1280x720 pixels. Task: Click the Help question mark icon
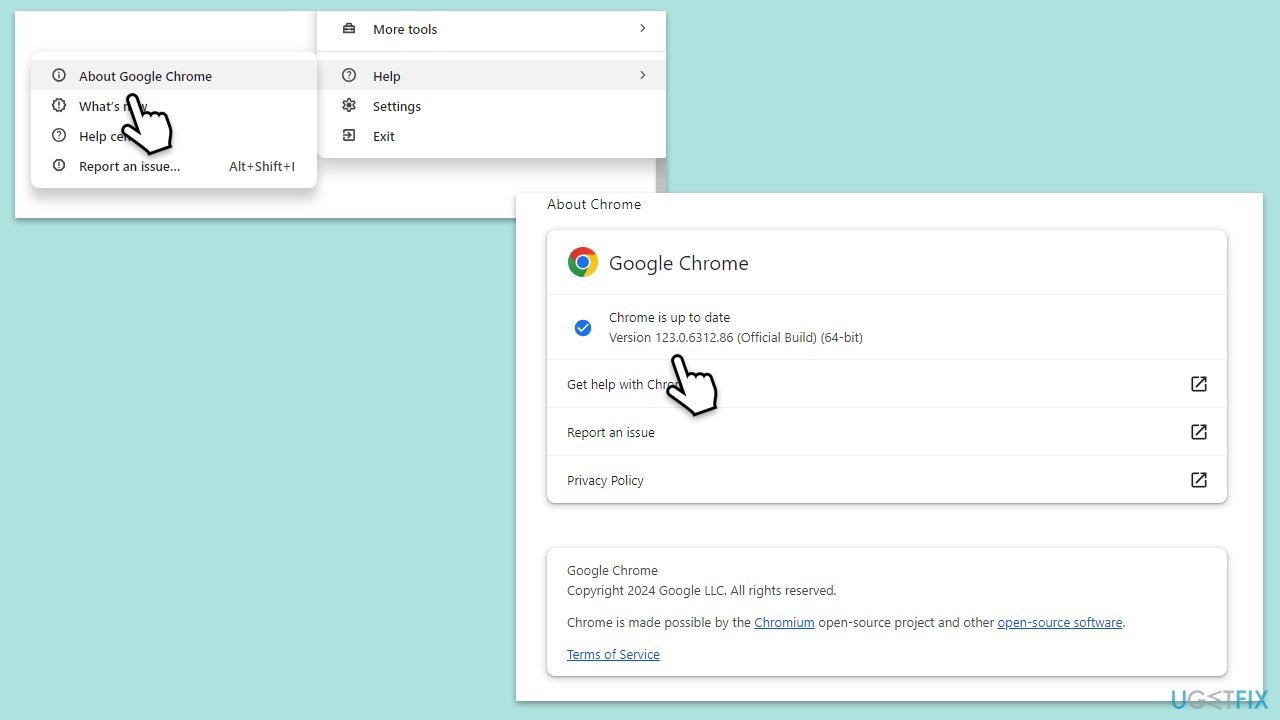tap(349, 76)
